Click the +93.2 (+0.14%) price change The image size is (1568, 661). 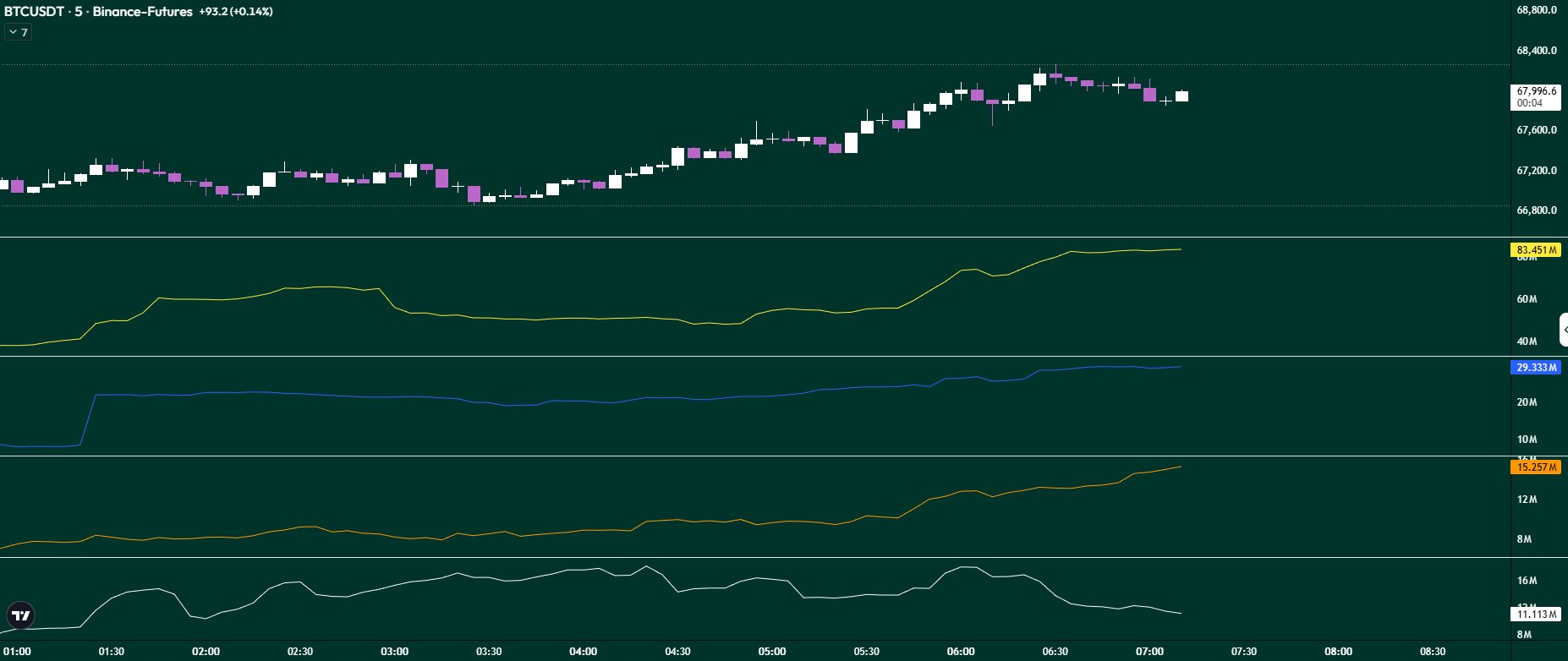click(235, 12)
